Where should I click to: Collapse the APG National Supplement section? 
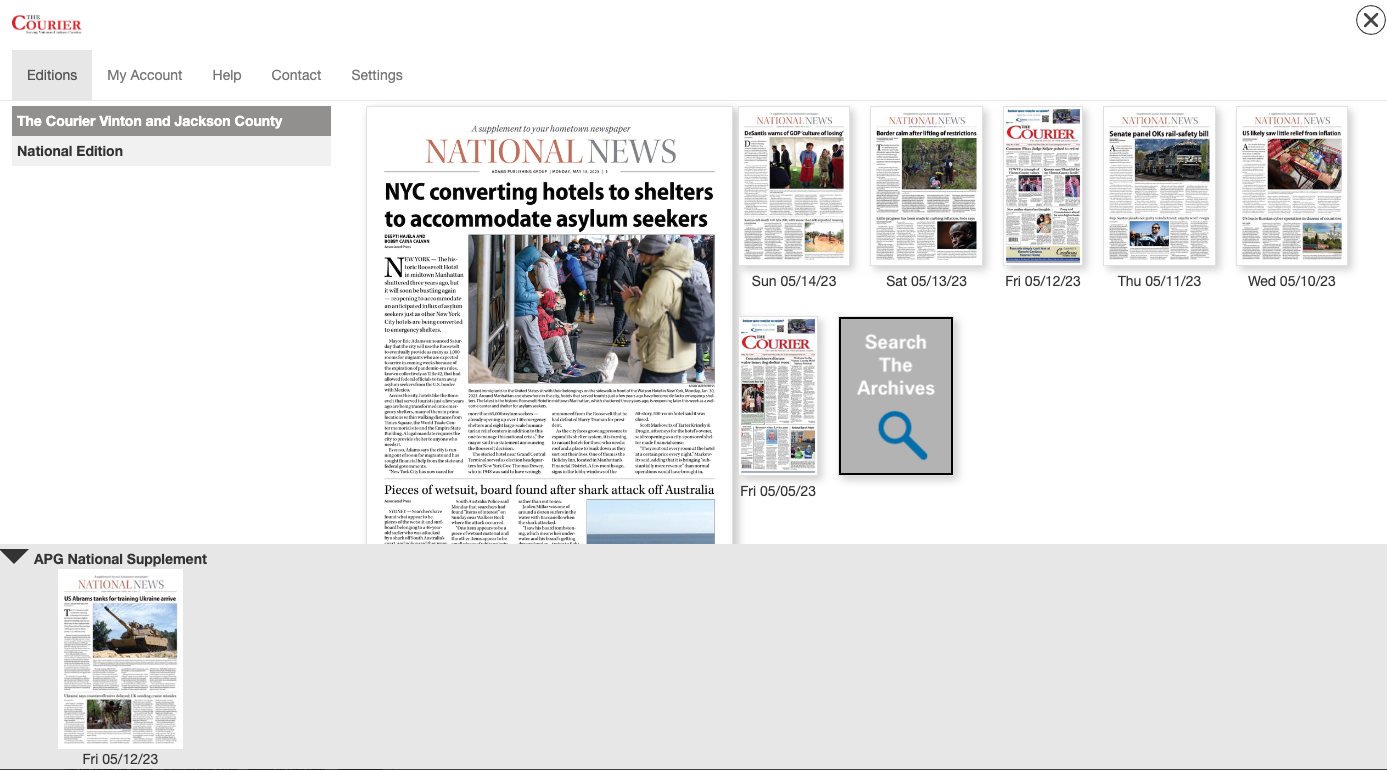14,557
